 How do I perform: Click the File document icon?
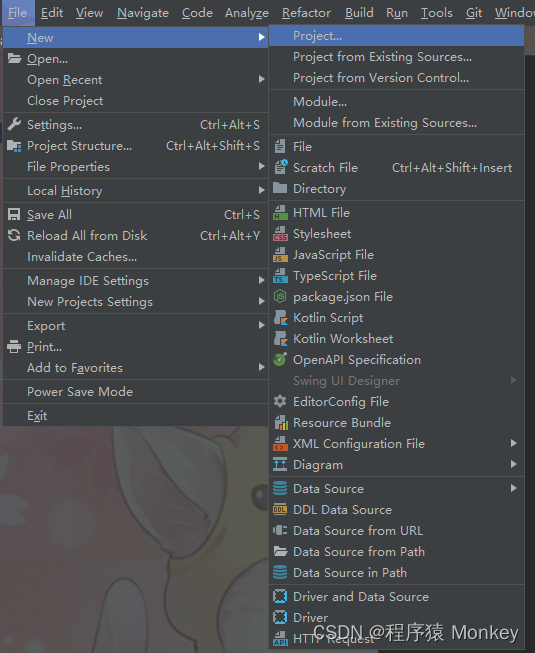point(280,146)
